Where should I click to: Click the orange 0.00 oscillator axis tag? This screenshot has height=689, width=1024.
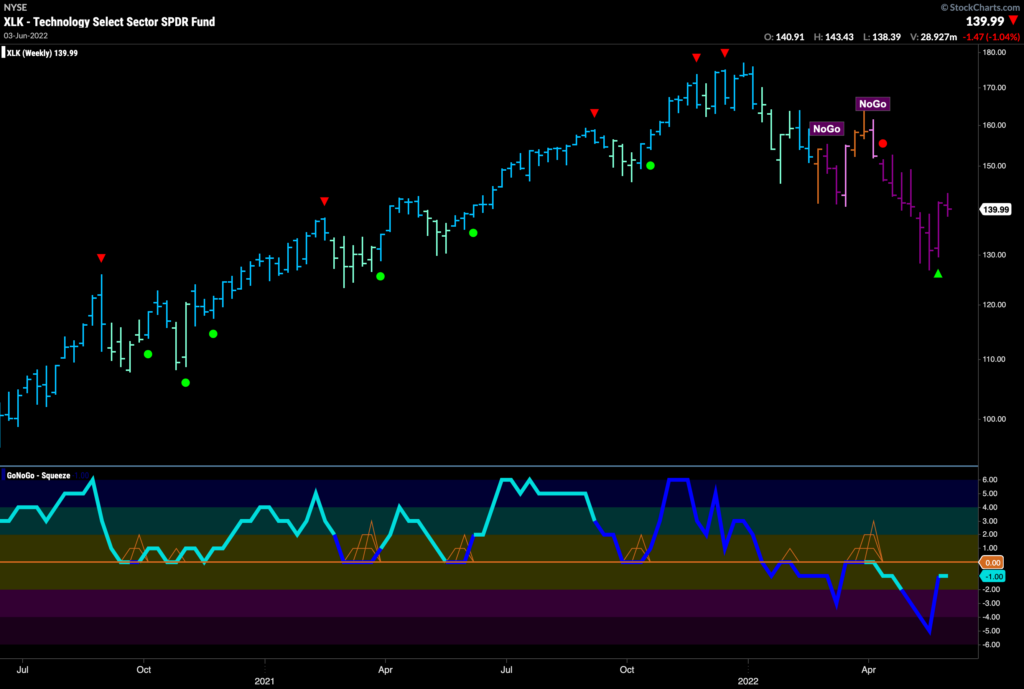(x=992, y=562)
